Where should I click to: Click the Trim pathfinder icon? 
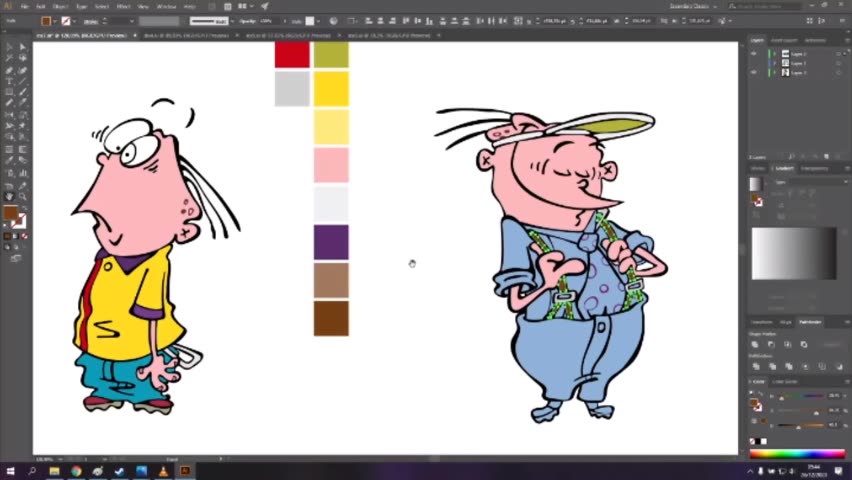tap(772, 367)
